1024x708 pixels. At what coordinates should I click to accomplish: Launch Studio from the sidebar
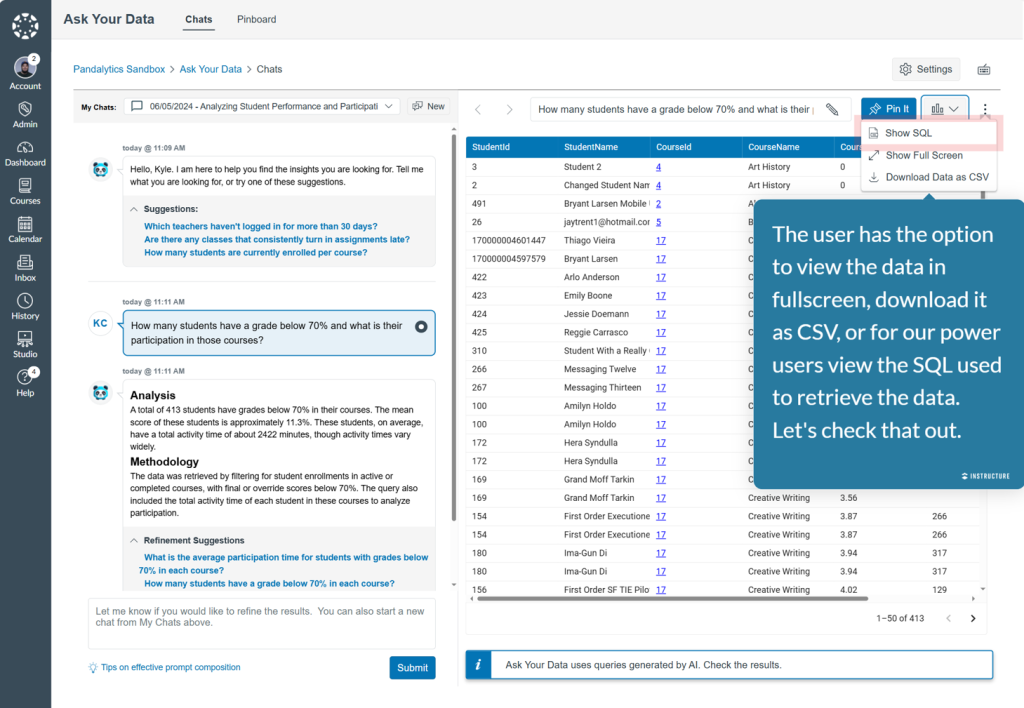pos(25,345)
